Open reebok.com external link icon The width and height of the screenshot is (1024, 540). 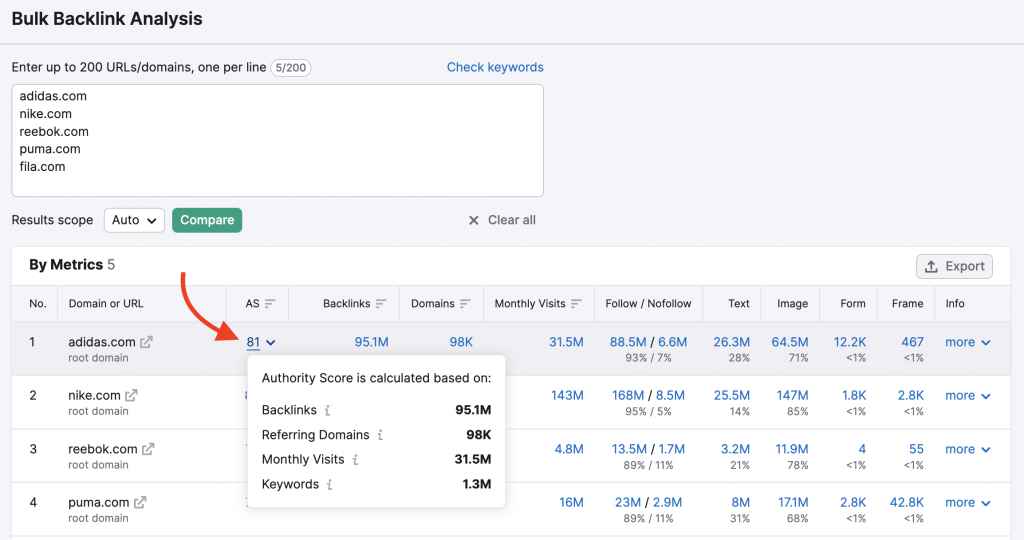point(148,449)
